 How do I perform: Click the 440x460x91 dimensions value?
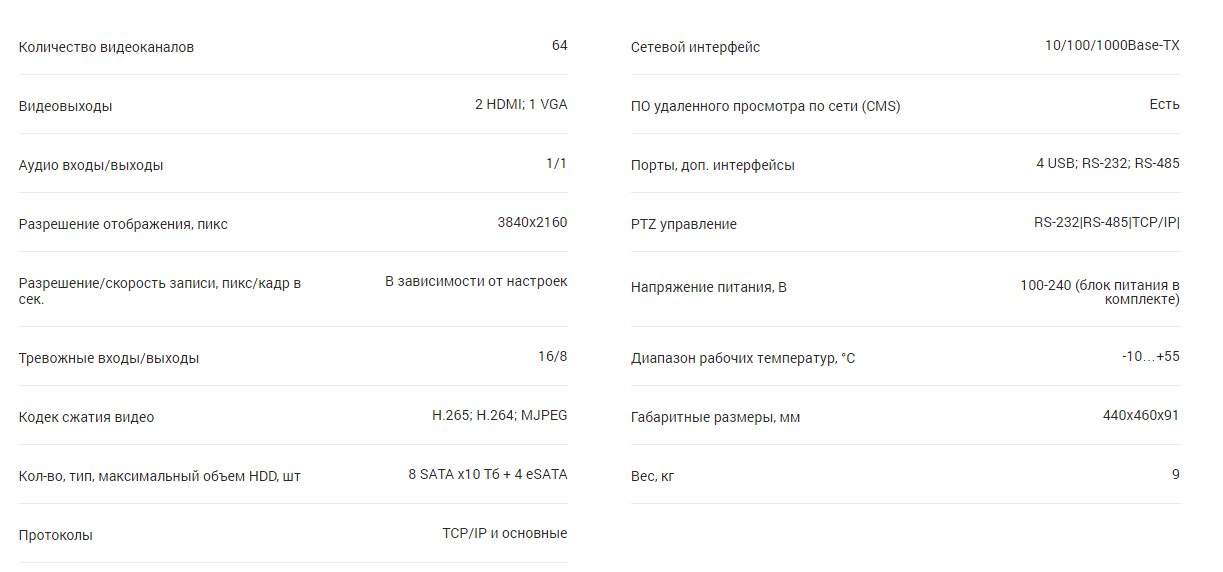point(1141,415)
